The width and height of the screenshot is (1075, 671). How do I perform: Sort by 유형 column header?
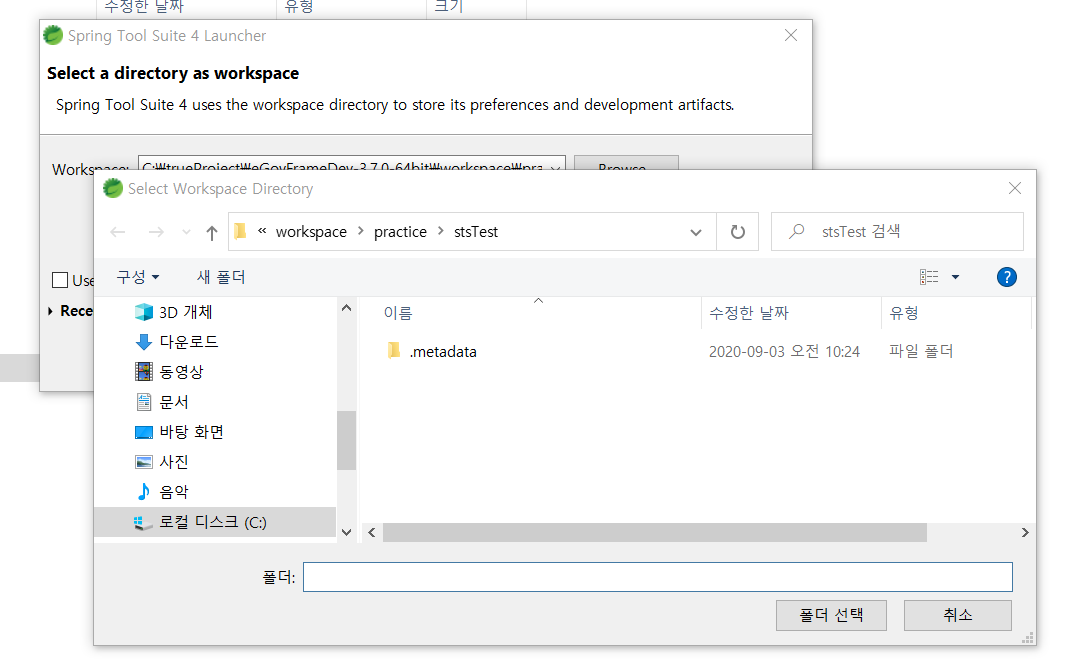(904, 313)
